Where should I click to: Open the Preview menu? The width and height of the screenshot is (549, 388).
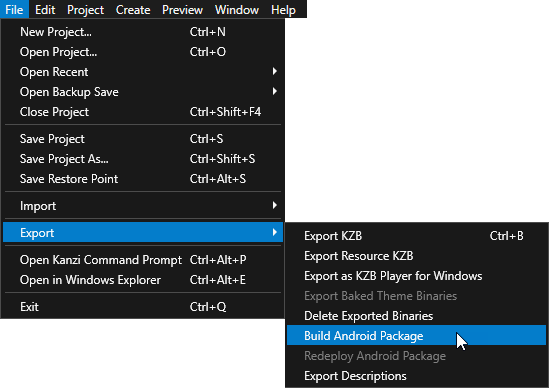182,9
